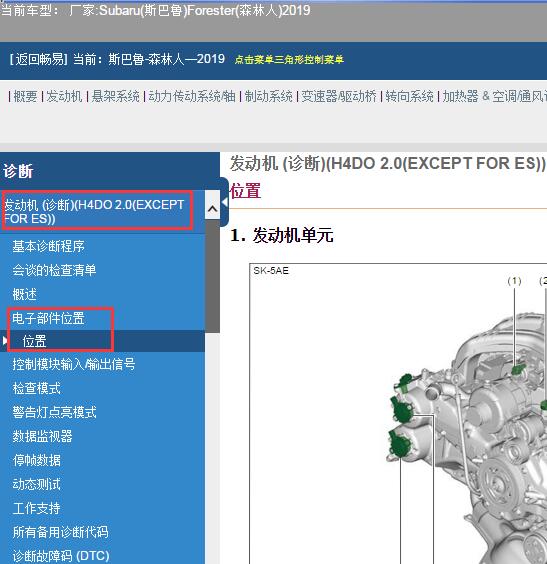
Task: Open the 变速器/驱动桥 menu
Action: tap(339, 96)
